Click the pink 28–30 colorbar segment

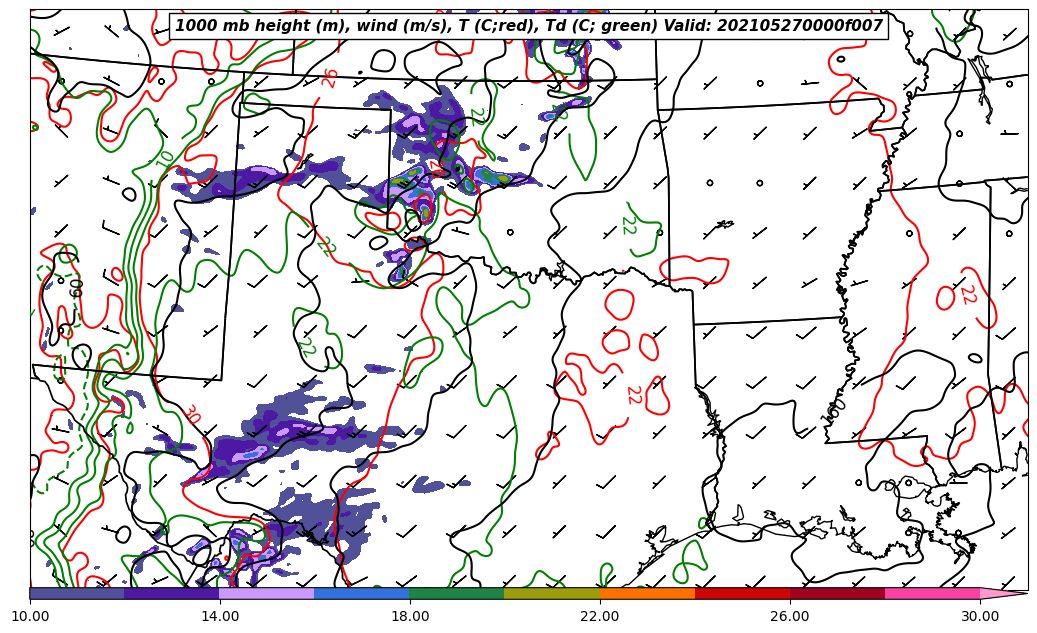click(x=932, y=593)
